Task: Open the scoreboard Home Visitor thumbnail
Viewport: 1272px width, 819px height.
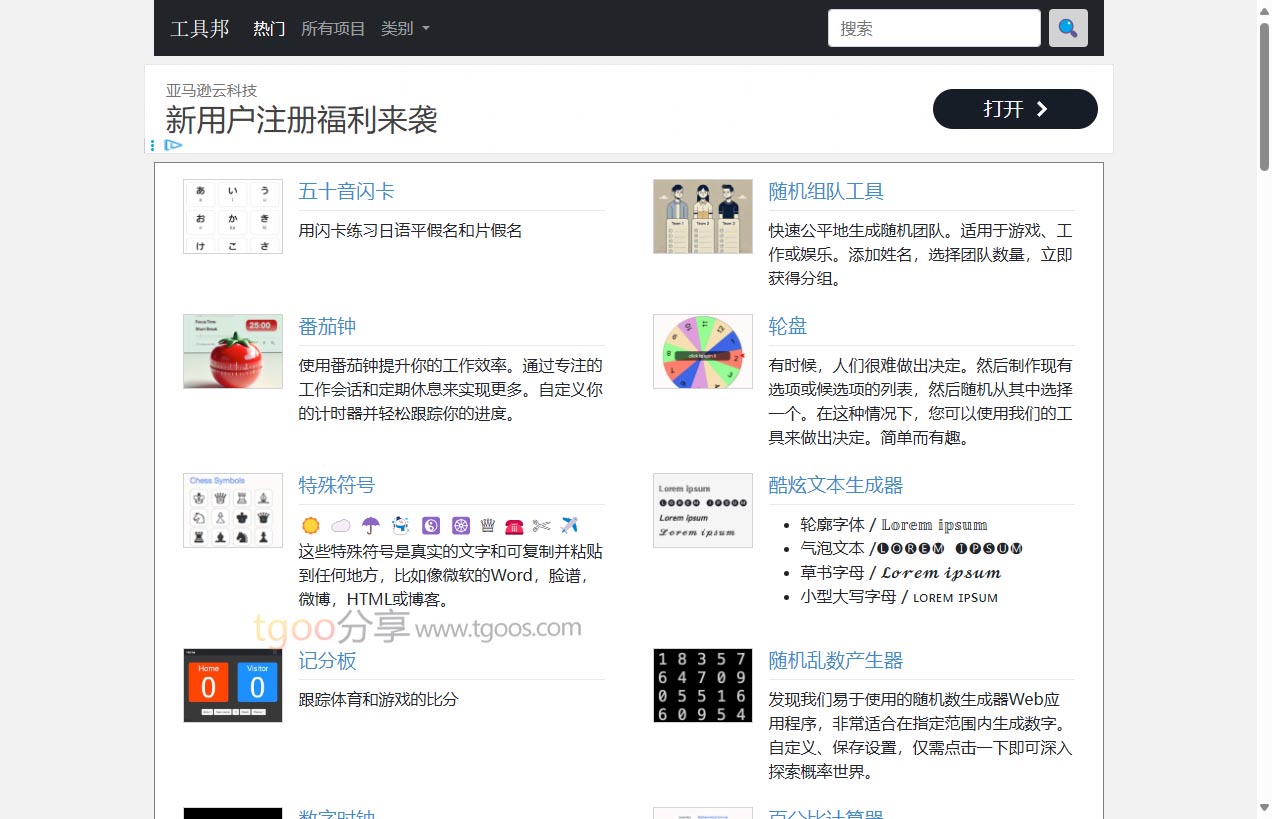Action: click(x=233, y=685)
